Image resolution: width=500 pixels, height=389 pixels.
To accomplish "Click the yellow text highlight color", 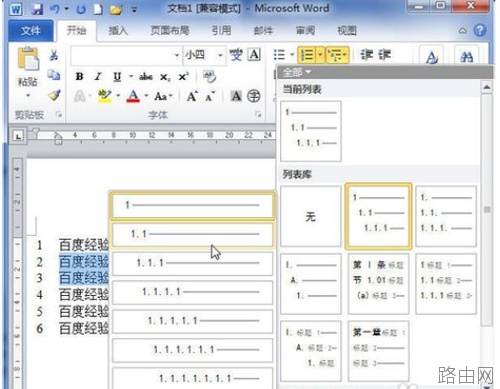I will point(105,96).
